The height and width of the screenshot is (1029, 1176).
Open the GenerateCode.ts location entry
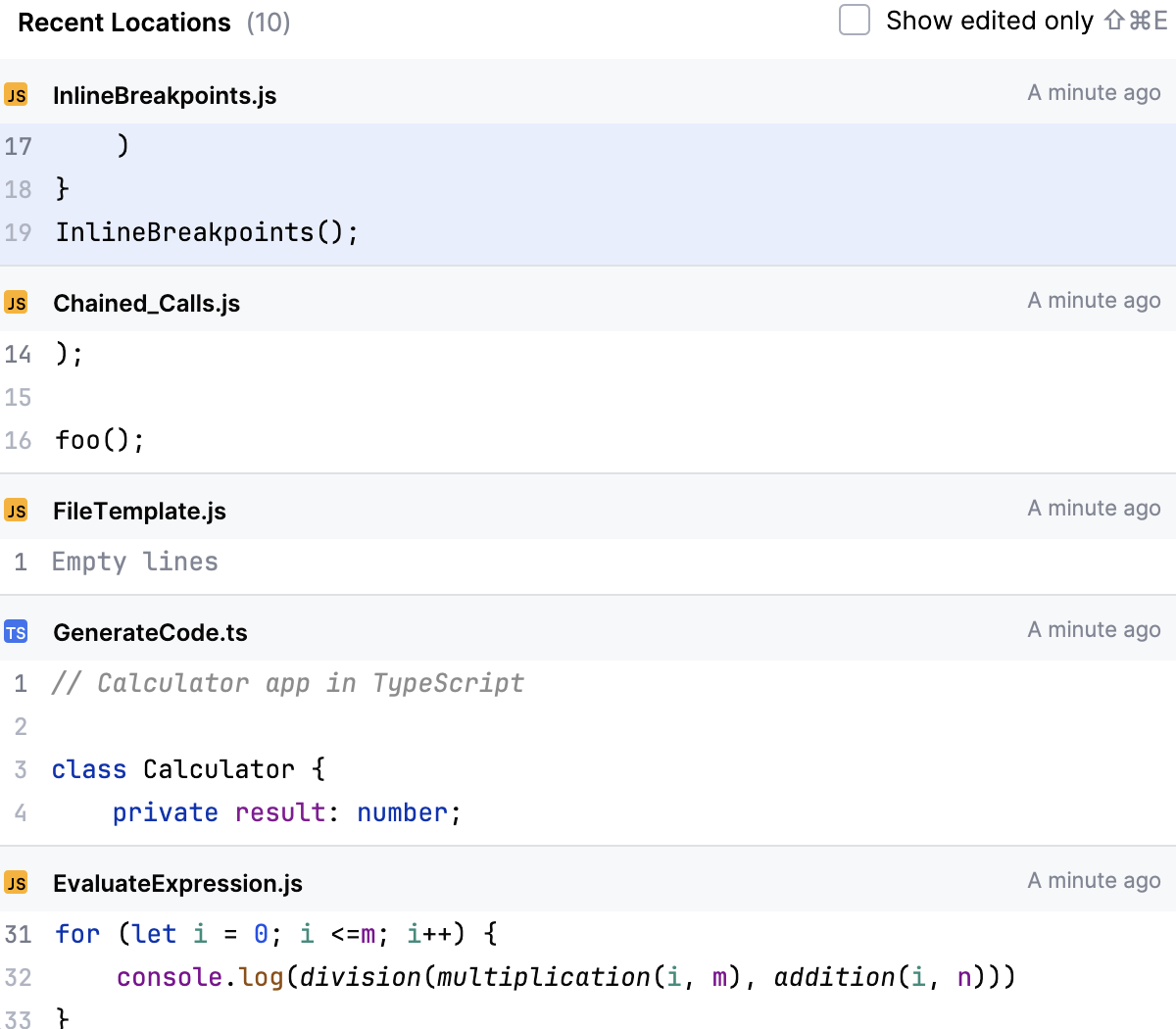tap(150, 633)
